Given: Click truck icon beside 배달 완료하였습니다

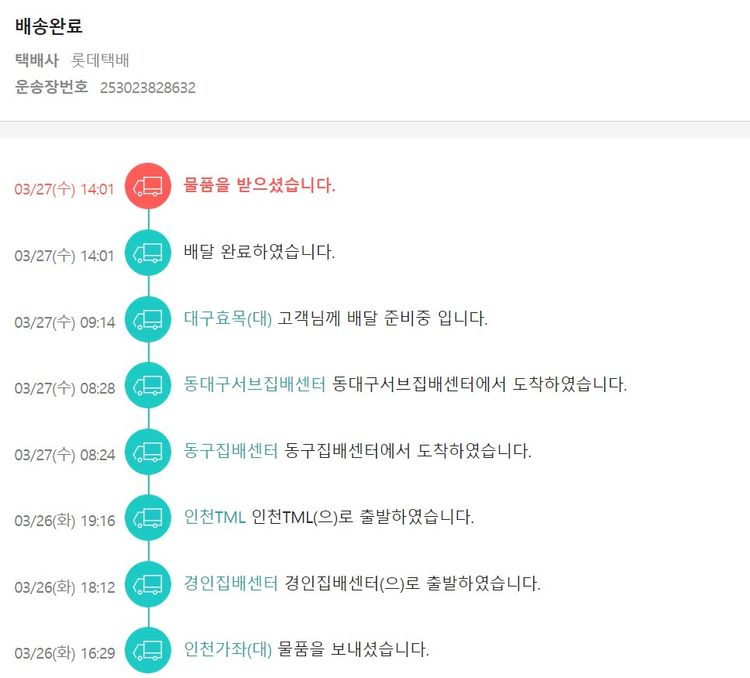Looking at the screenshot, I should tap(148, 253).
